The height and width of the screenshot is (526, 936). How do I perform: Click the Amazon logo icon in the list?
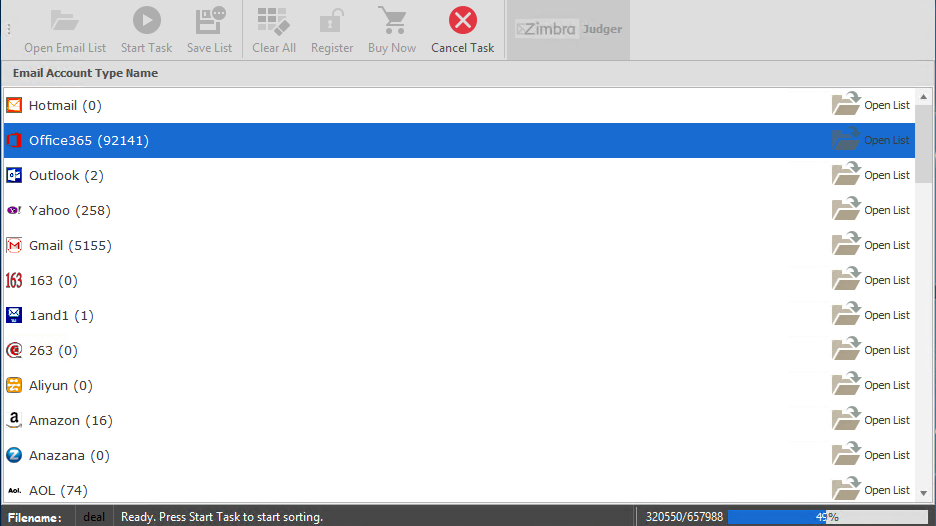[14, 420]
